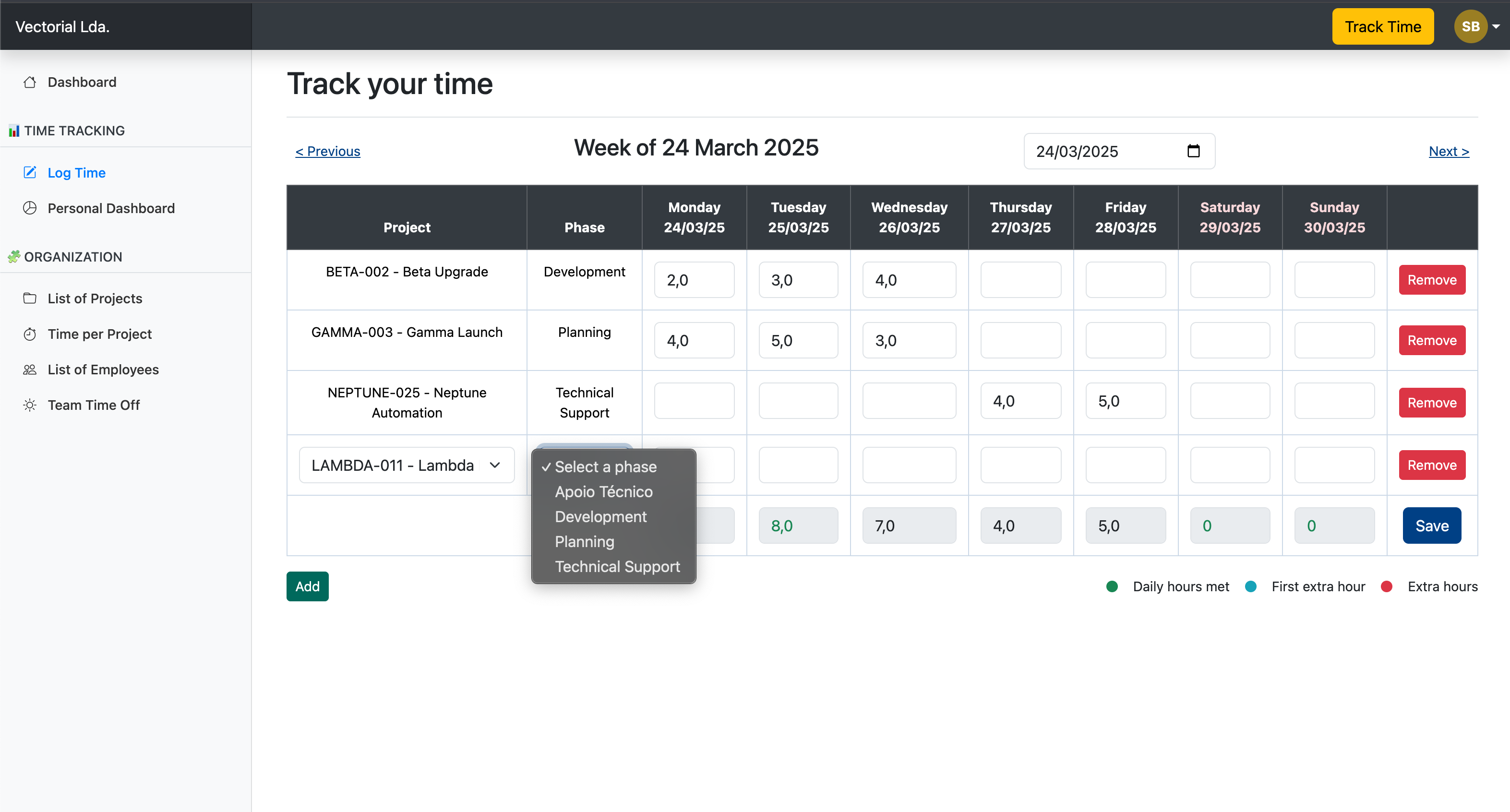The image size is (1510, 812).
Task: Save the weekly timesheet
Action: pyautogui.click(x=1431, y=525)
